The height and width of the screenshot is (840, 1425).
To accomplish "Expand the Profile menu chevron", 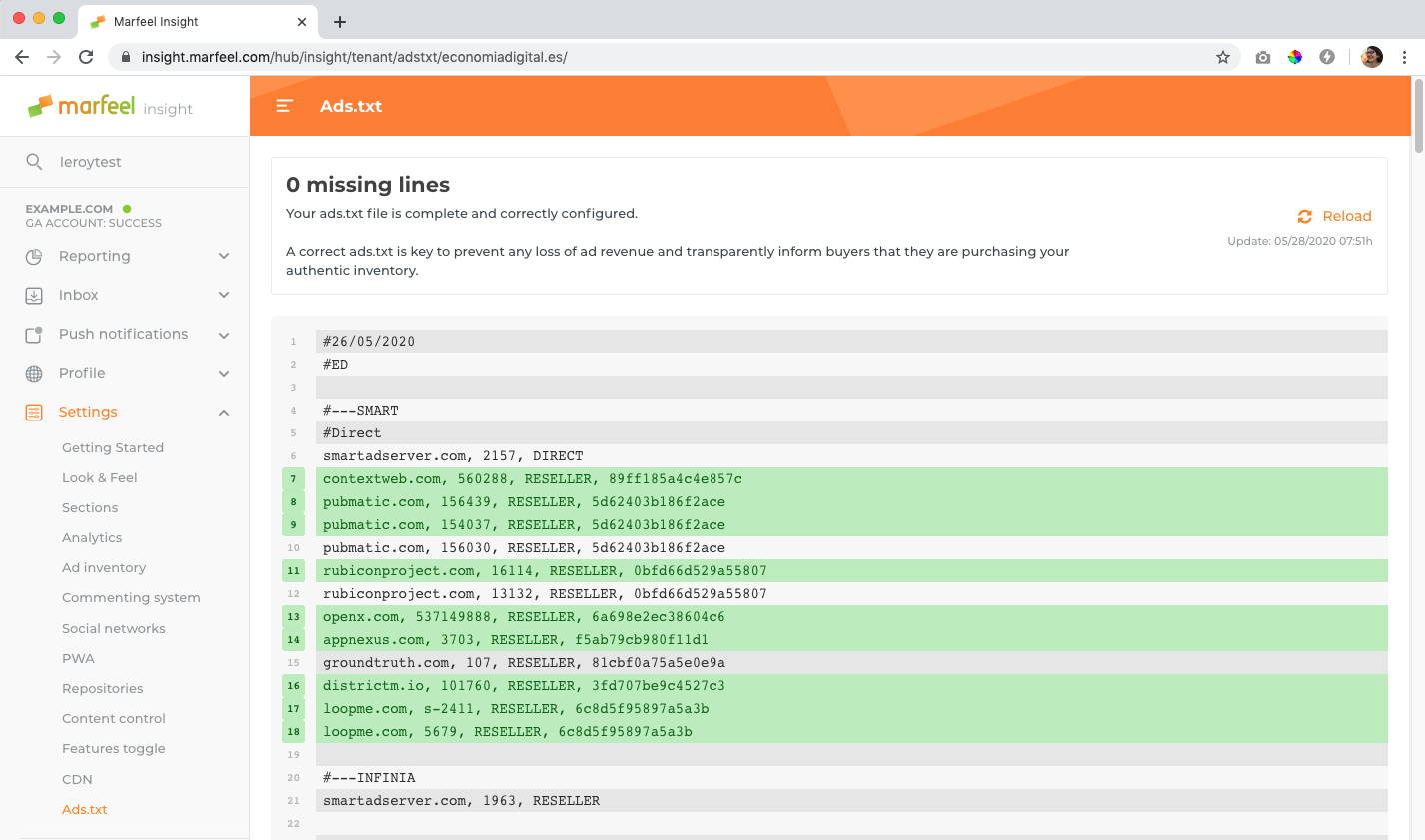I will [x=224, y=373].
